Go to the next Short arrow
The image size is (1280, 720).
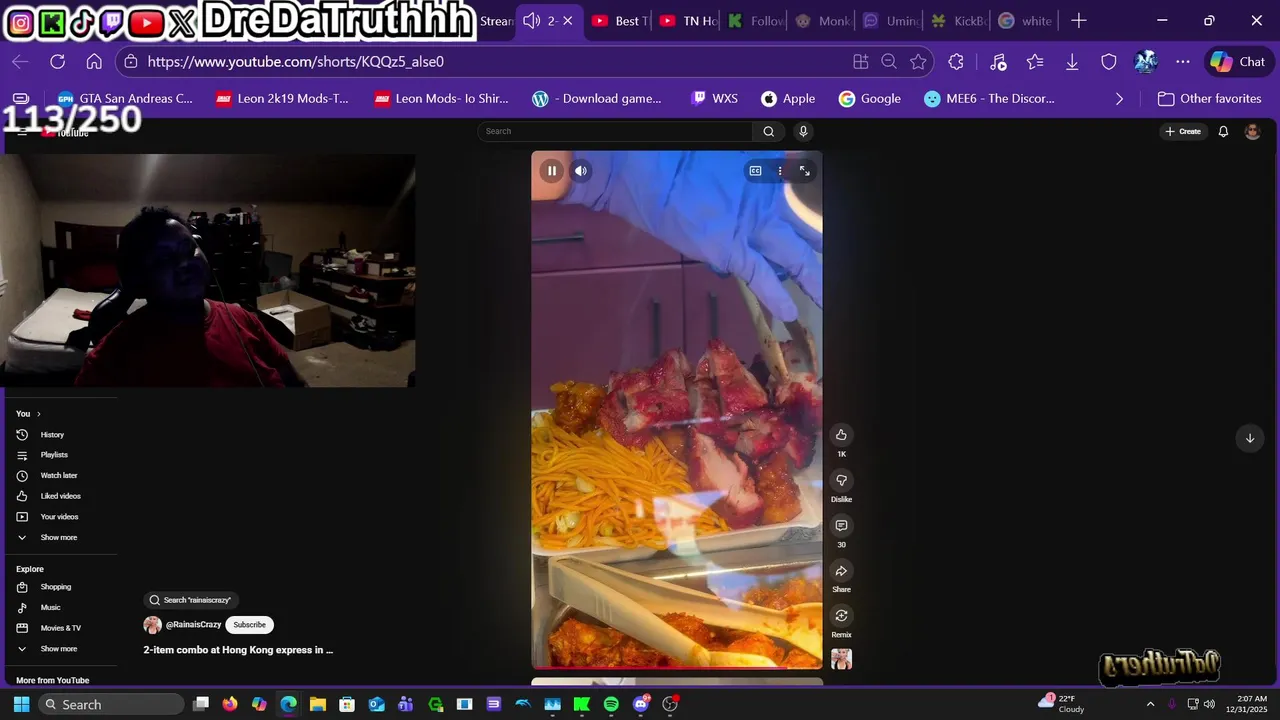coord(1249,438)
